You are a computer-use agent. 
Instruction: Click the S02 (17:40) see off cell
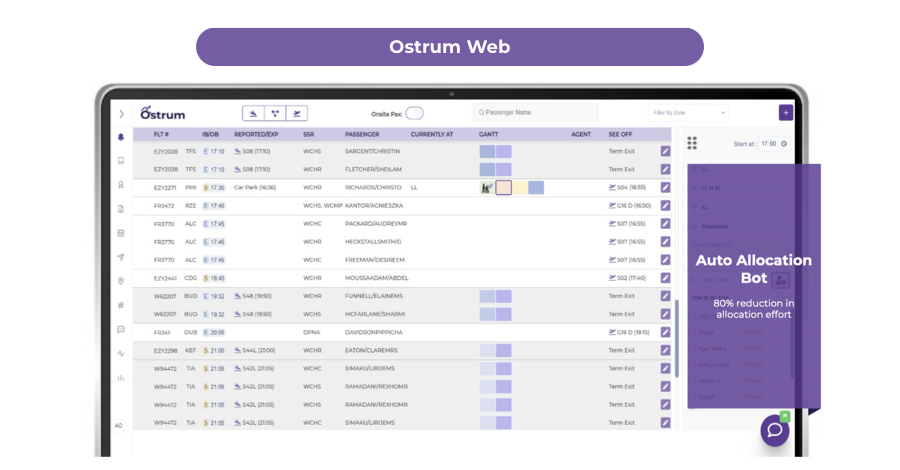coord(627,278)
